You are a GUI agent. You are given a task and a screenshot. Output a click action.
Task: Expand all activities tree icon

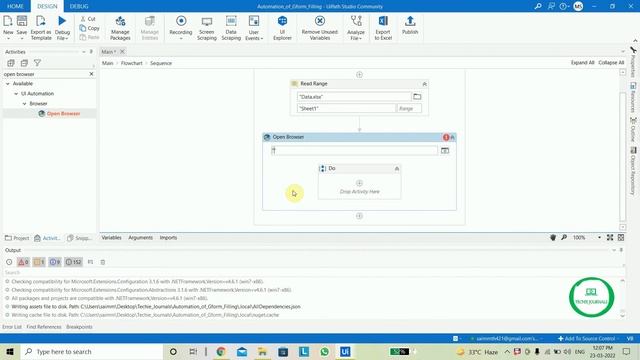point(11,63)
